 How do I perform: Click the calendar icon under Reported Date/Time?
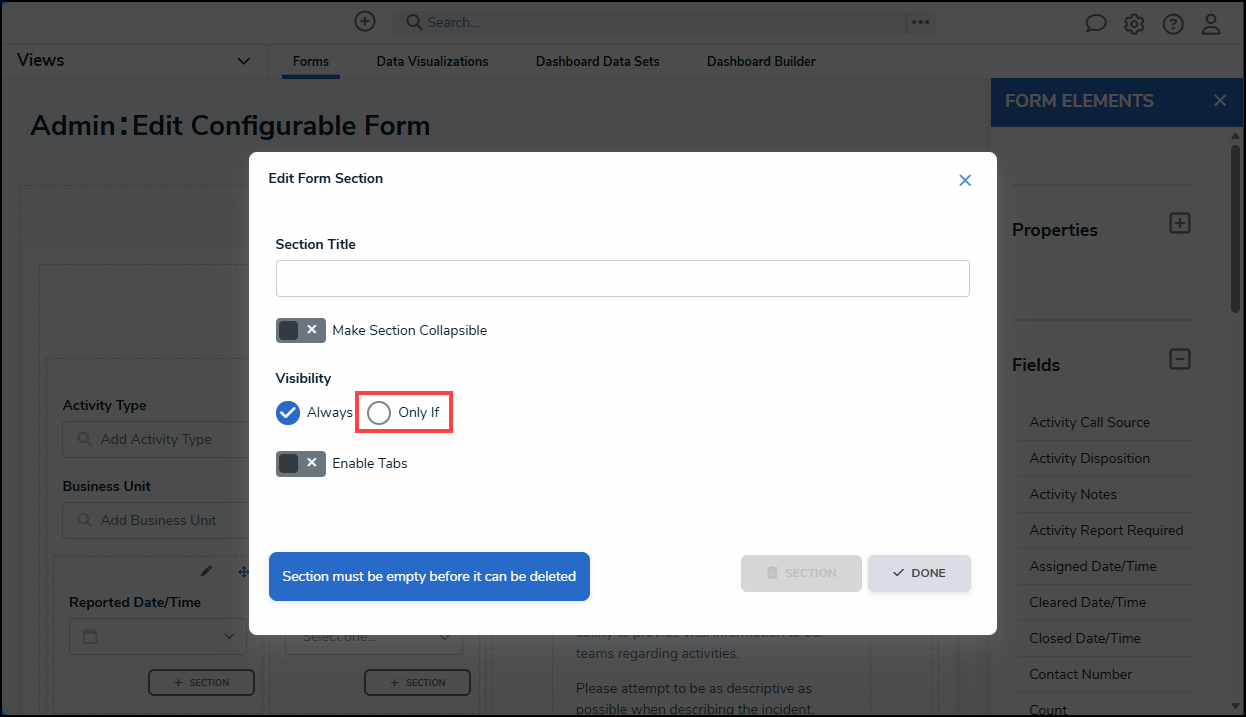pyautogui.click(x=89, y=636)
